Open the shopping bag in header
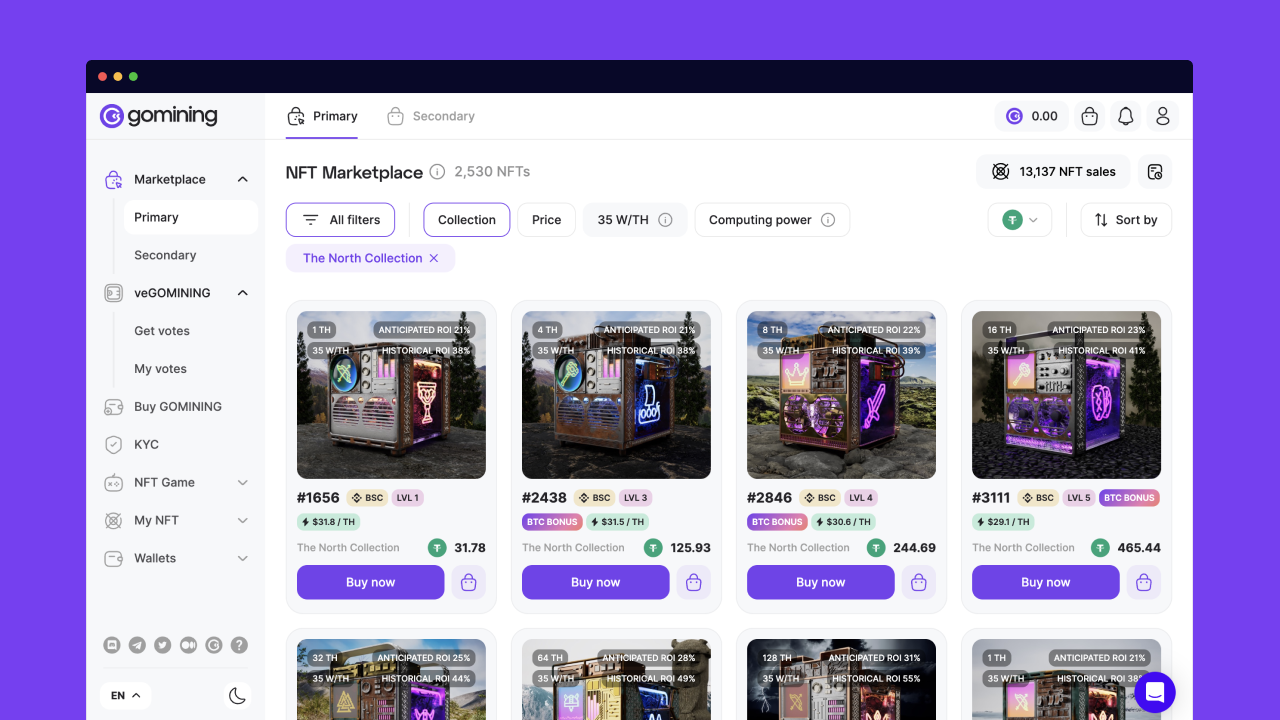This screenshot has width=1280, height=720. pos(1089,117)
